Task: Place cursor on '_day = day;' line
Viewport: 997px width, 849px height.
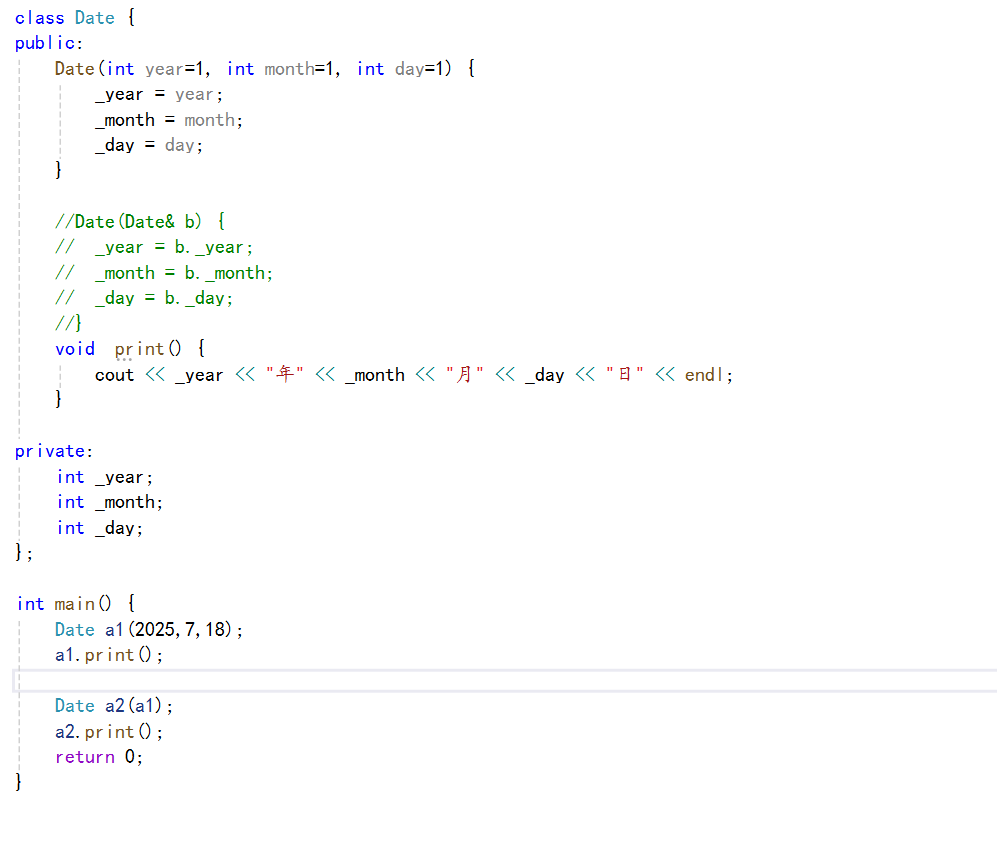Action: (x=149, y=146)
